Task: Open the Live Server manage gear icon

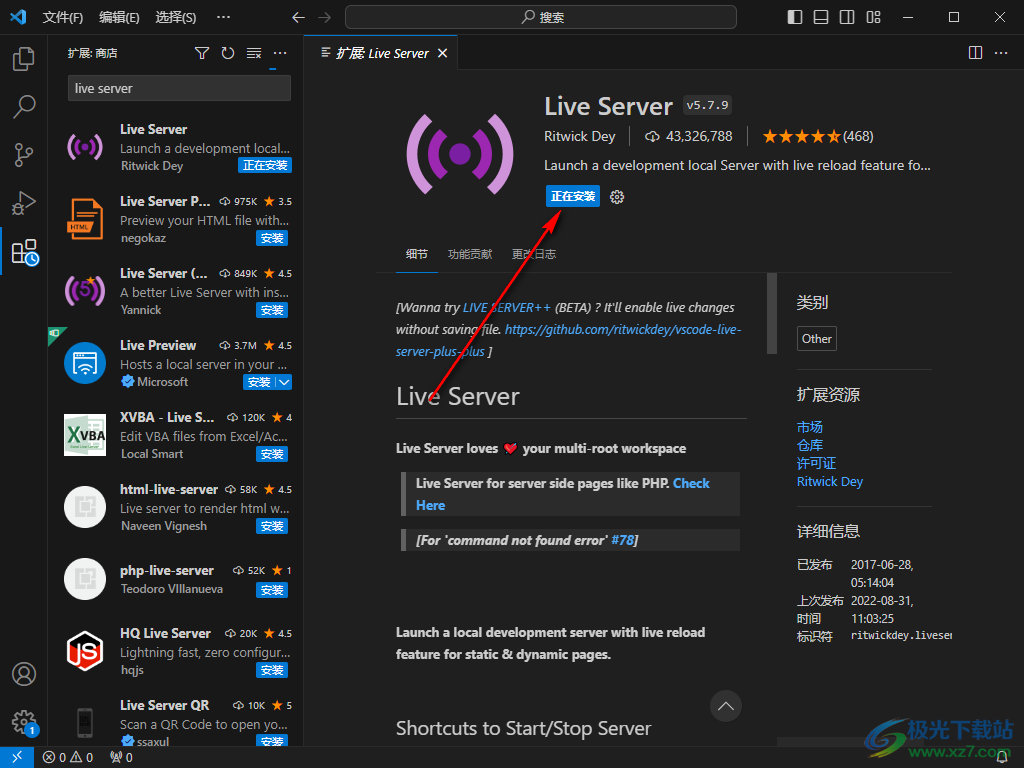Action: click(617, 197)
